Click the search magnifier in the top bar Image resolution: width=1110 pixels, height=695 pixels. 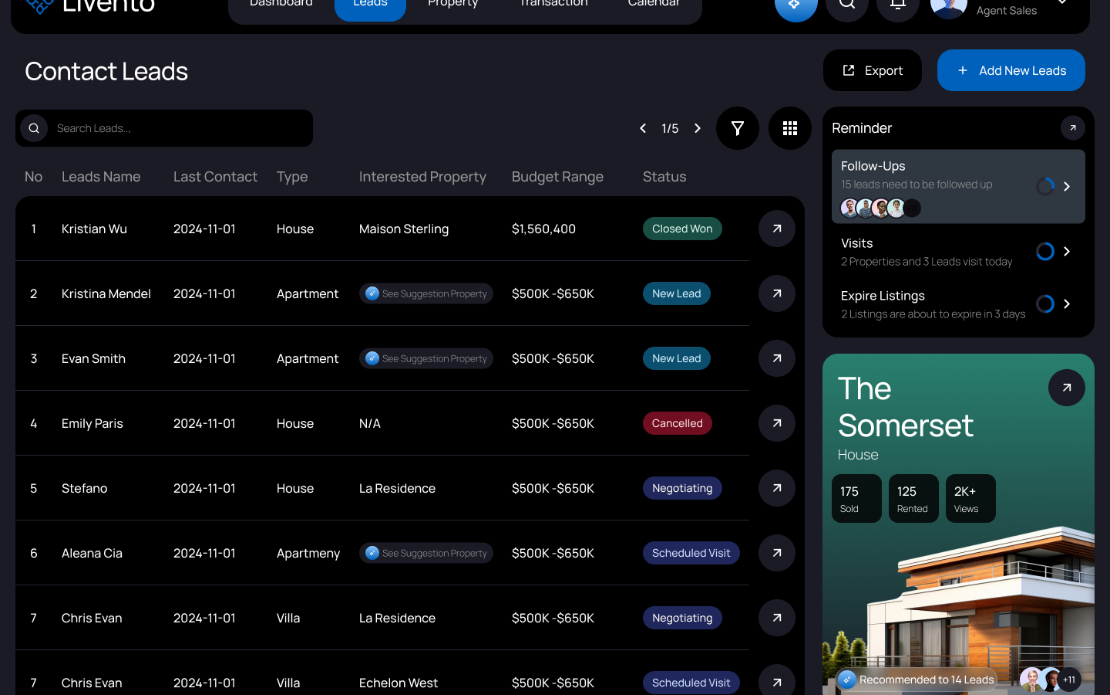pyautogui.click(x=847, y=4)
